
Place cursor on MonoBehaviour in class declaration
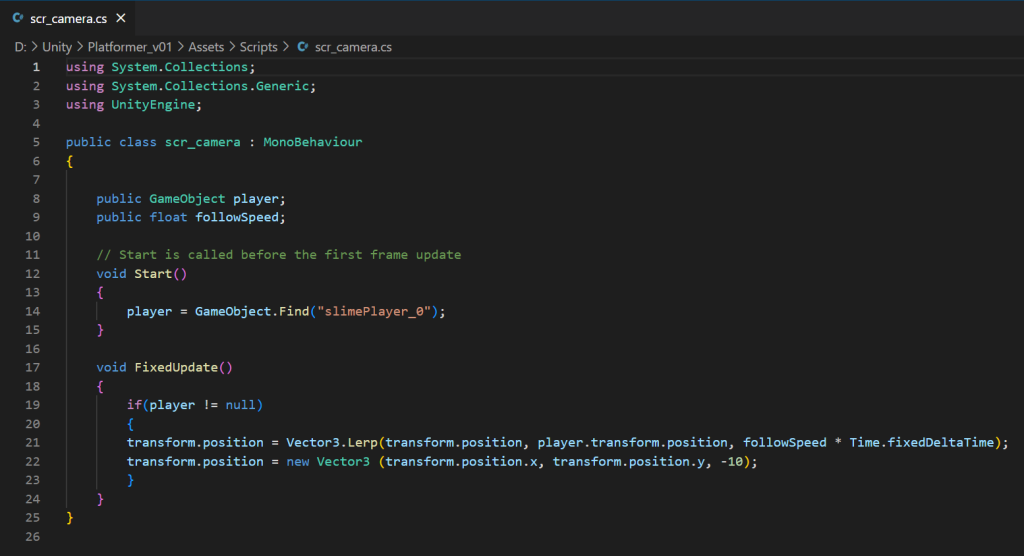pyautogui.click(x=313, y=142)
